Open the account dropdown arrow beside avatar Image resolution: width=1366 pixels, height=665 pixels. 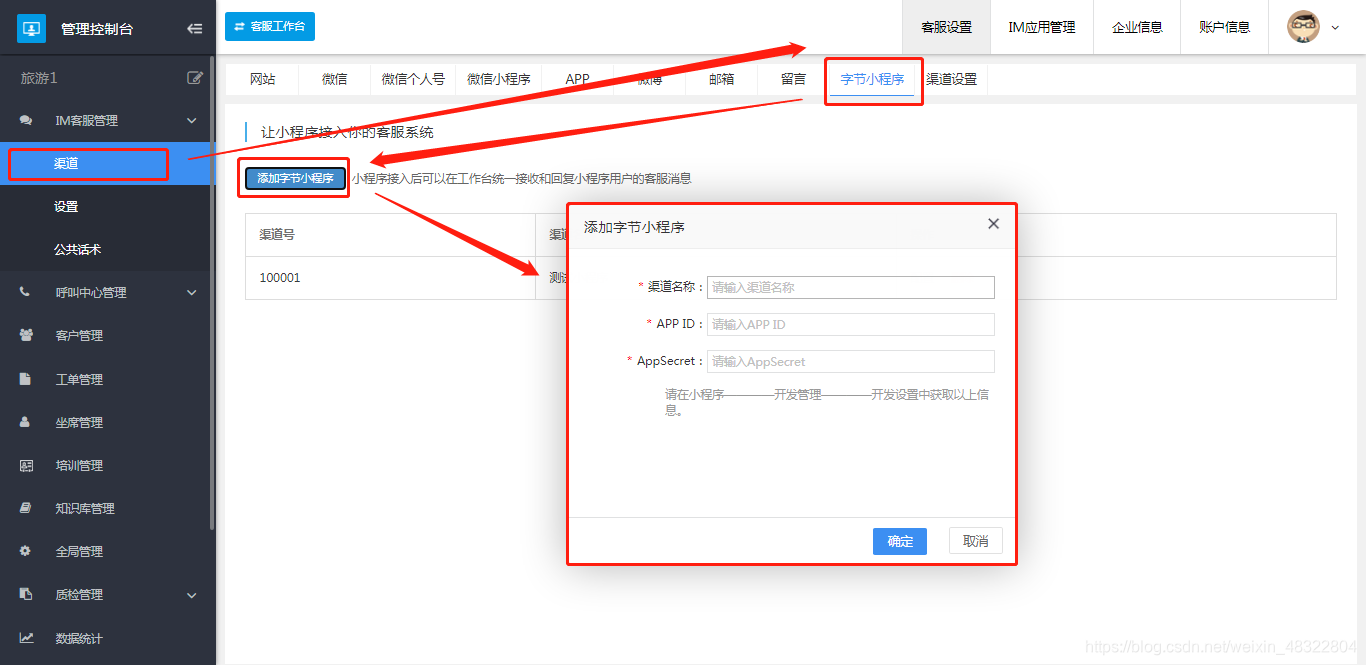click(1335, 28)
